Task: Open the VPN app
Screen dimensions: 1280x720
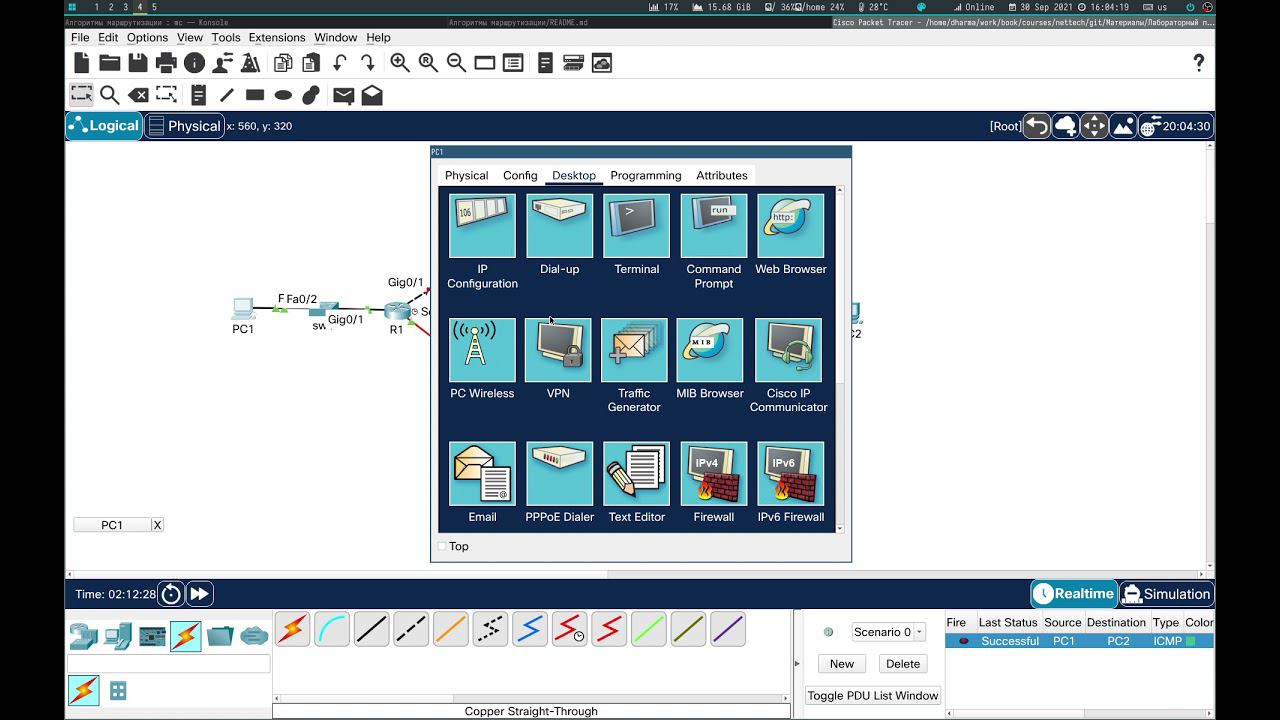Action: (558, 350)
